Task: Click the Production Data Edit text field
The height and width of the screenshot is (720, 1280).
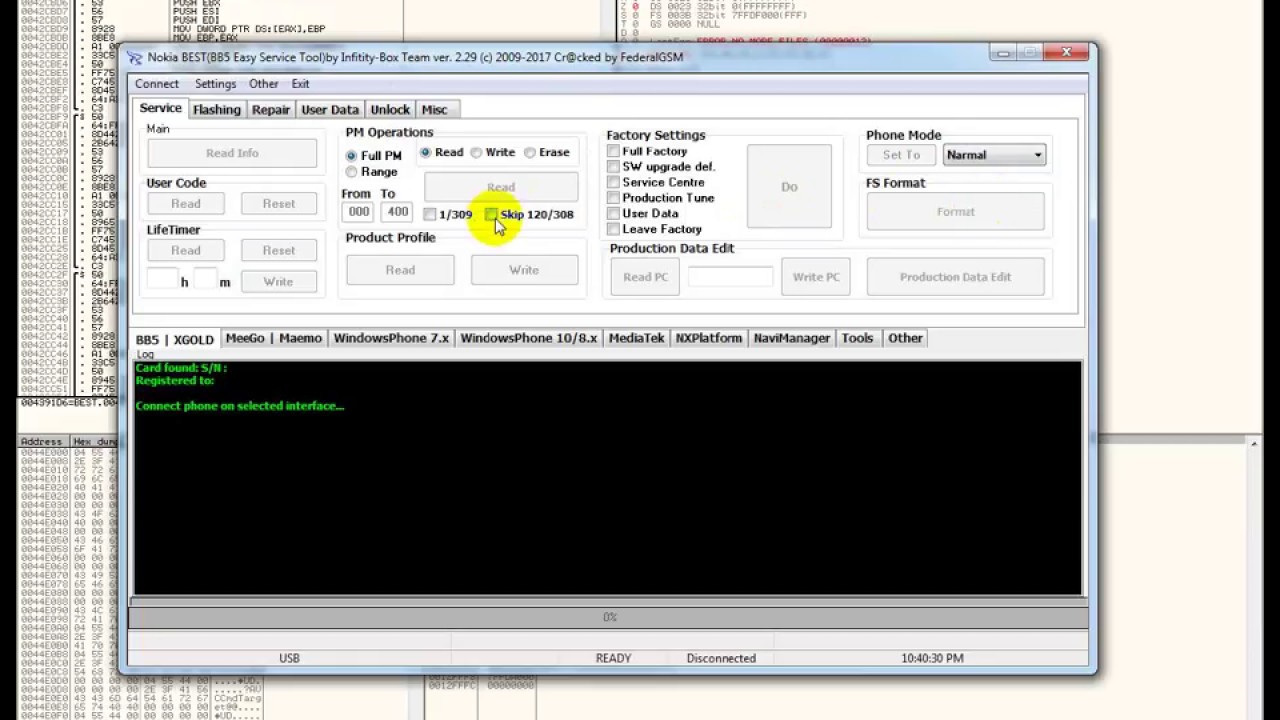Action: click(x=730, y=277)
